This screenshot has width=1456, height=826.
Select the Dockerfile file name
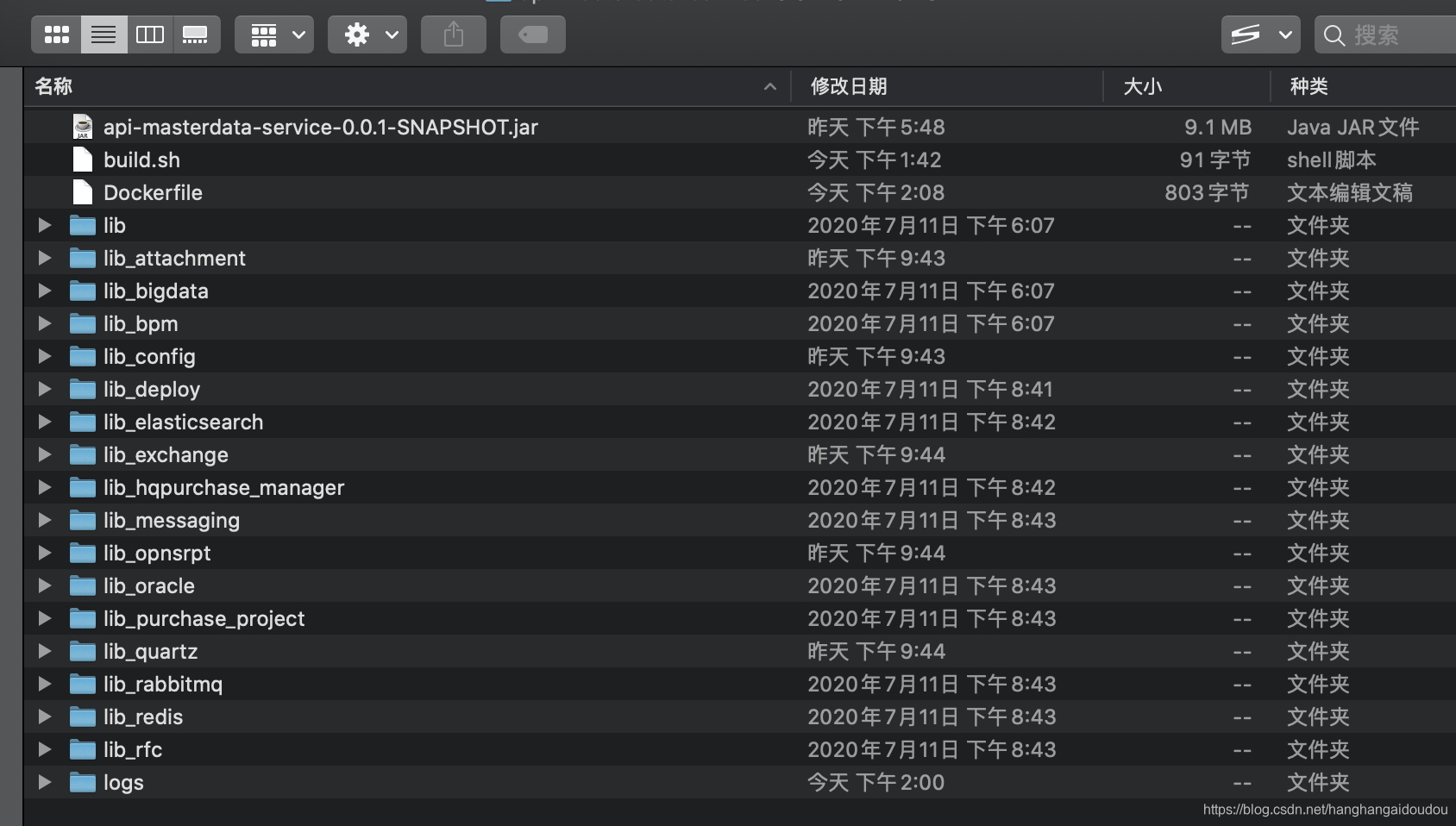[x=153, y=192]
